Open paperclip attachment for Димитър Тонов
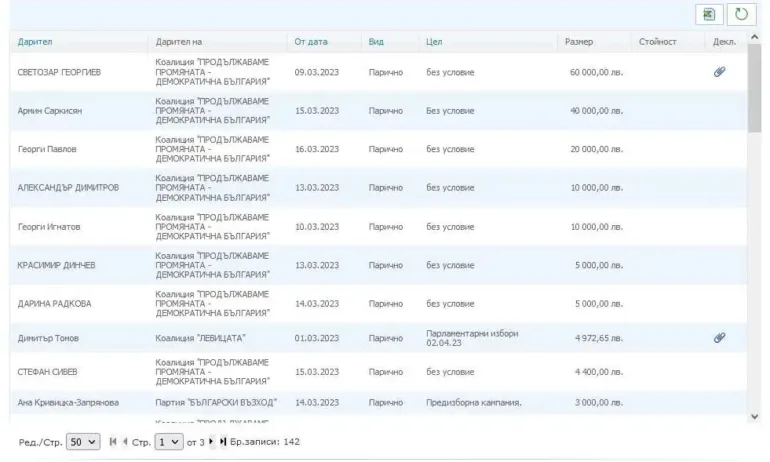The height and width of the screenshot is (462, 770). point(719,338)
